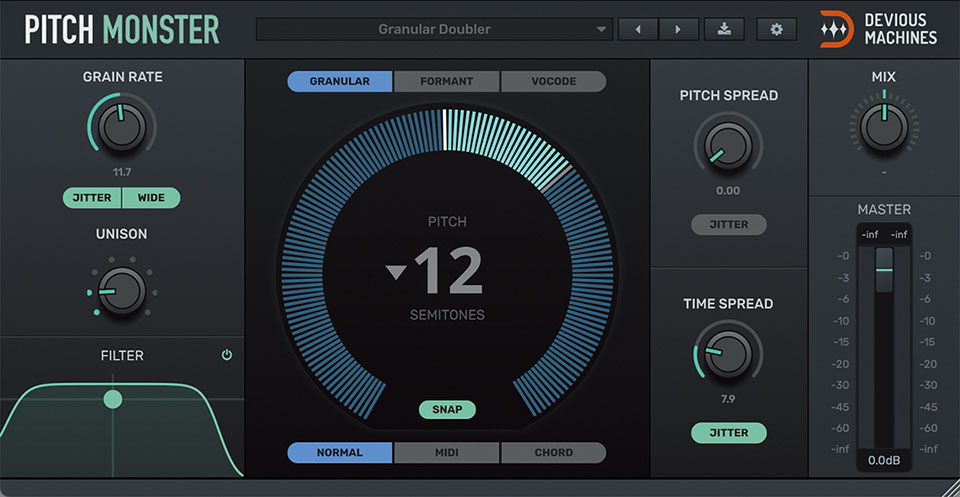
Task: Click the 12 semitones pitch value
Action: (x=449, y=271)
